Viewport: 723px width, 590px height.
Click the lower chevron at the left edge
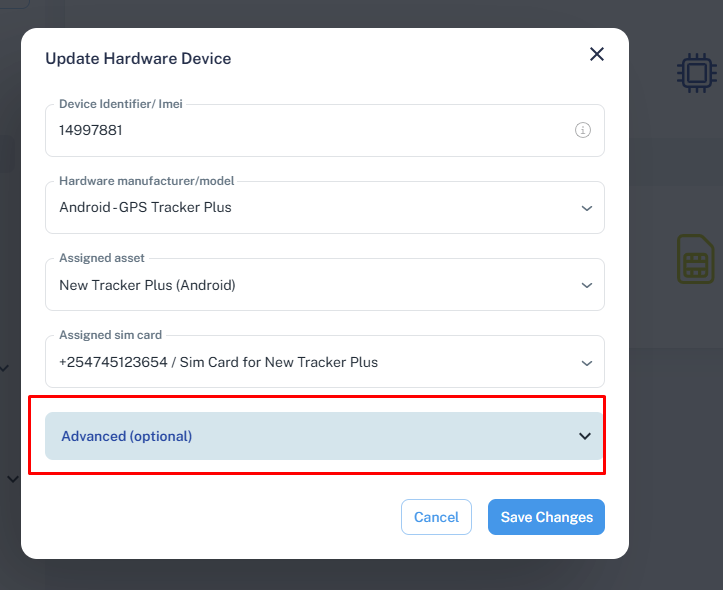tap(13, 479)
